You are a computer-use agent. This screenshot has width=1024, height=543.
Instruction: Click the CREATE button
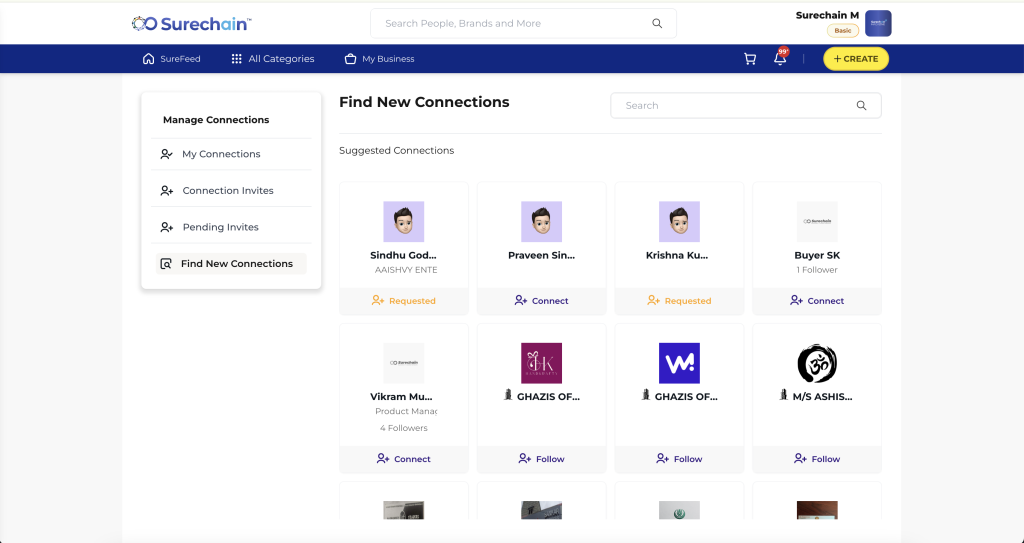tap(856, 59)
